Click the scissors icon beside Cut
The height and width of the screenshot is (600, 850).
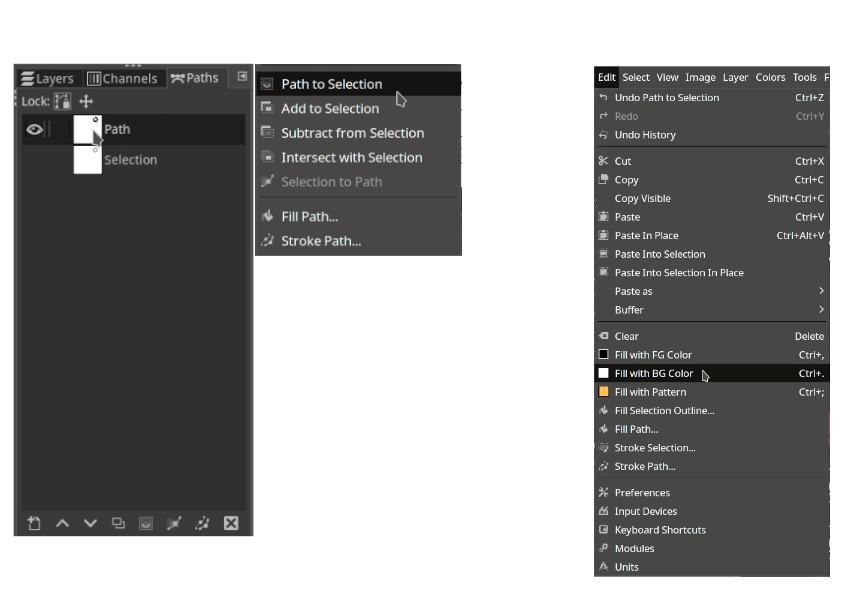click(603, 161)
